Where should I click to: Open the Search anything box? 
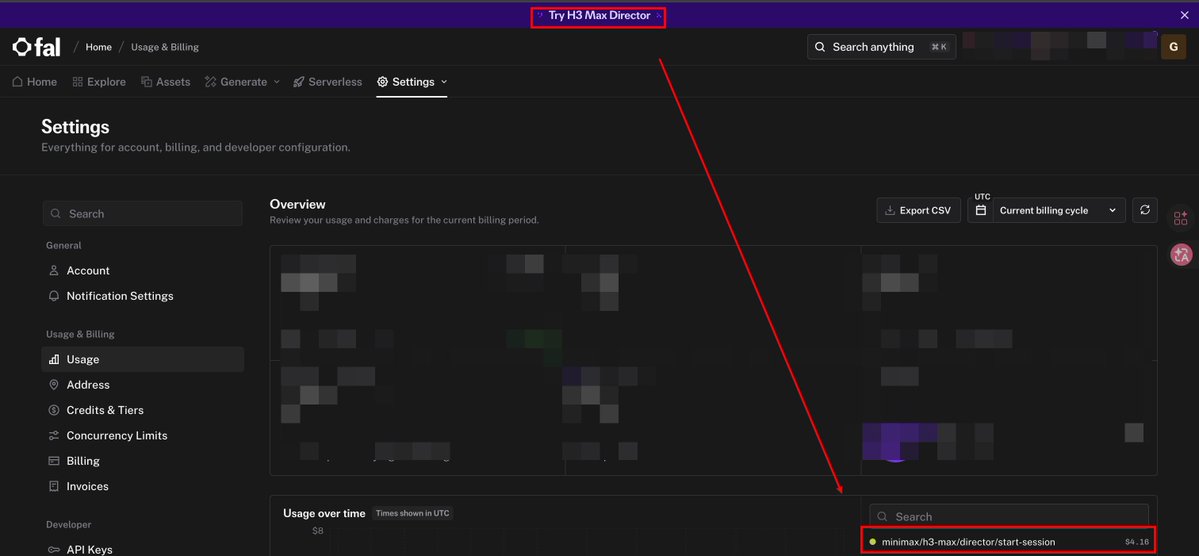(x=881, y=47)
